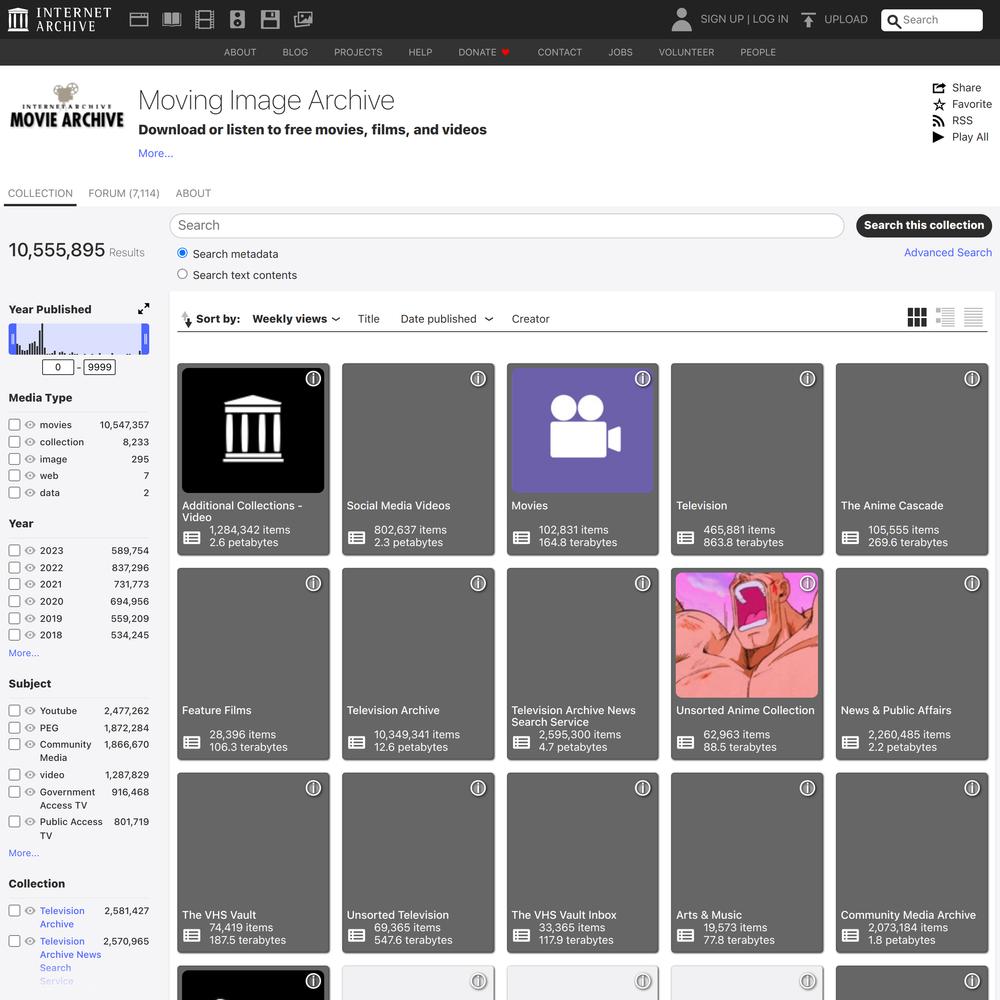Expand more Subject facet options
The height and width of the screenshot is (1000, 1000).
[24, 853]
